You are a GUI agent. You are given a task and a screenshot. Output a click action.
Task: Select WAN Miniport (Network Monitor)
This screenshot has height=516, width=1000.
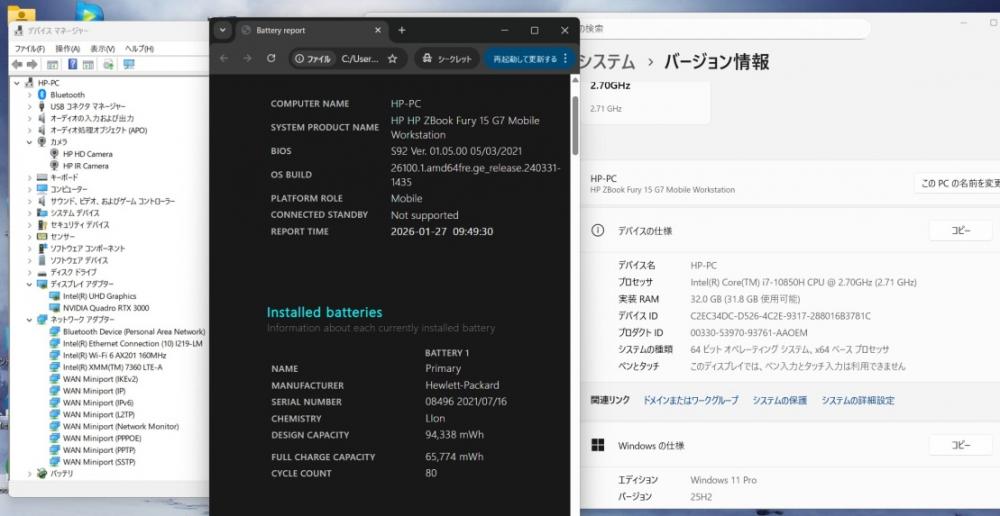[121, 426]
